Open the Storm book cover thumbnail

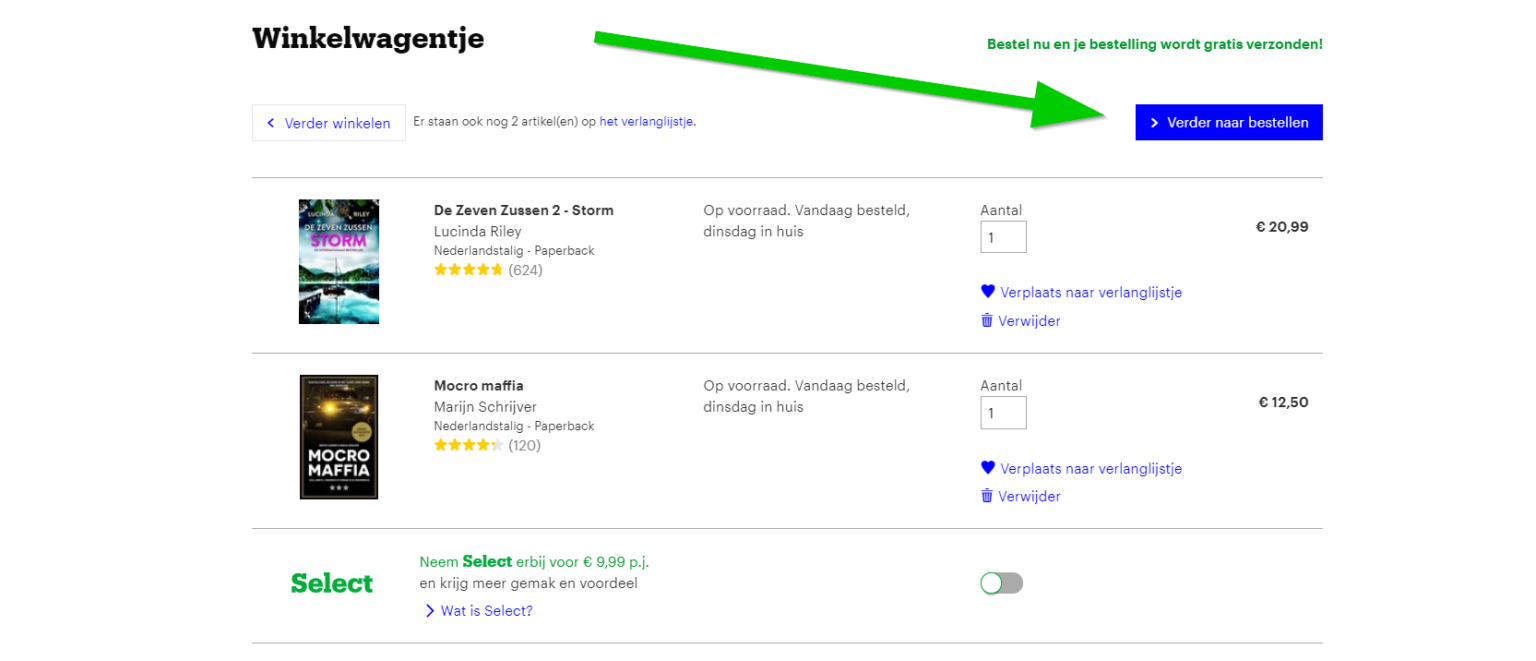click(338, 261)
